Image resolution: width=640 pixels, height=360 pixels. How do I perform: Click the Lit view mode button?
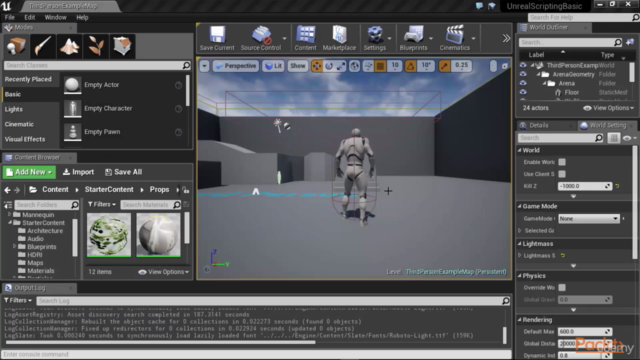tap(273, 66)
